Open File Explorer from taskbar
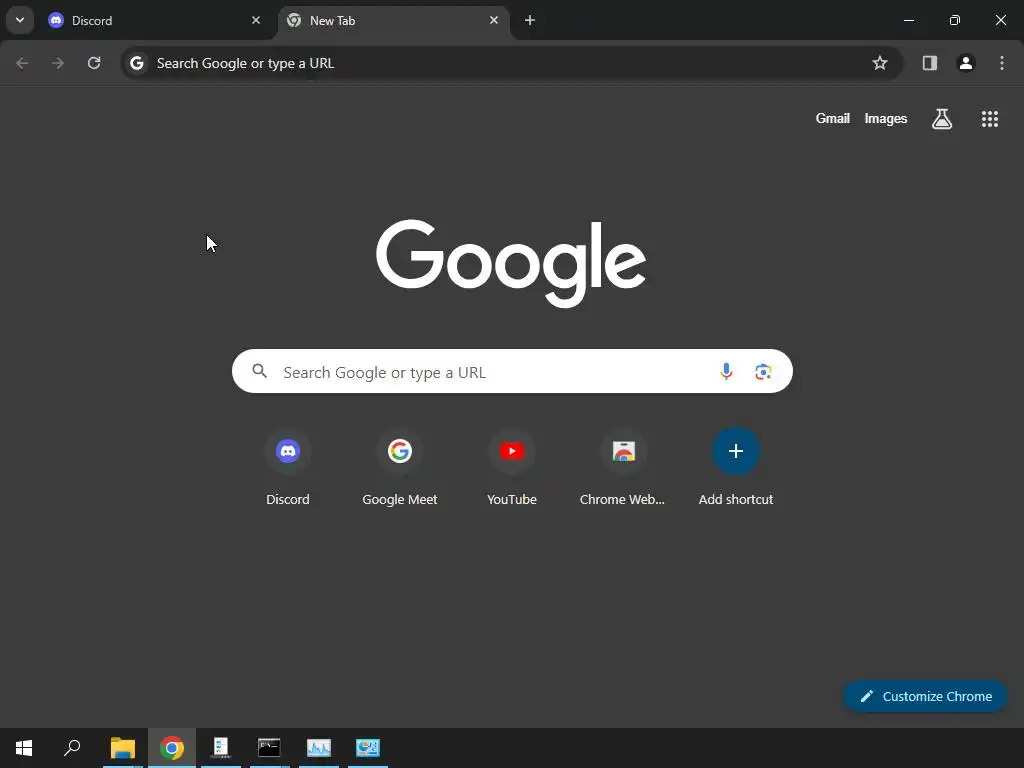 click(123, 748)
